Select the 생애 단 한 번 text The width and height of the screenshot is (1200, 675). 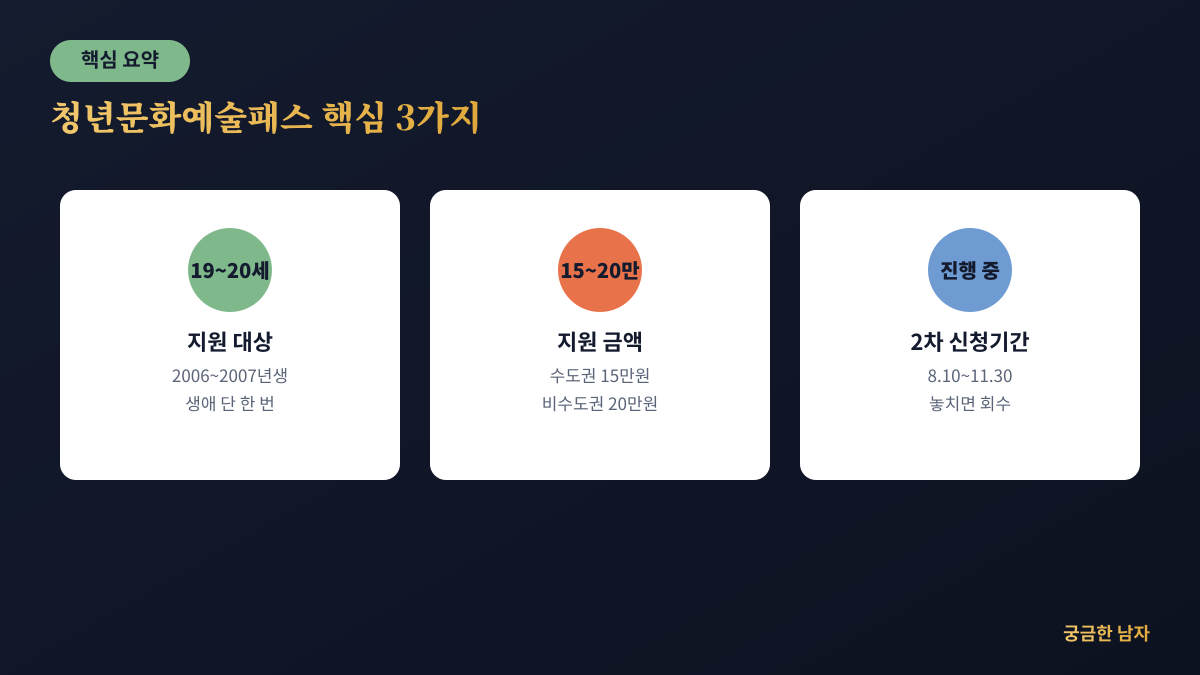(x=230, y=404)
